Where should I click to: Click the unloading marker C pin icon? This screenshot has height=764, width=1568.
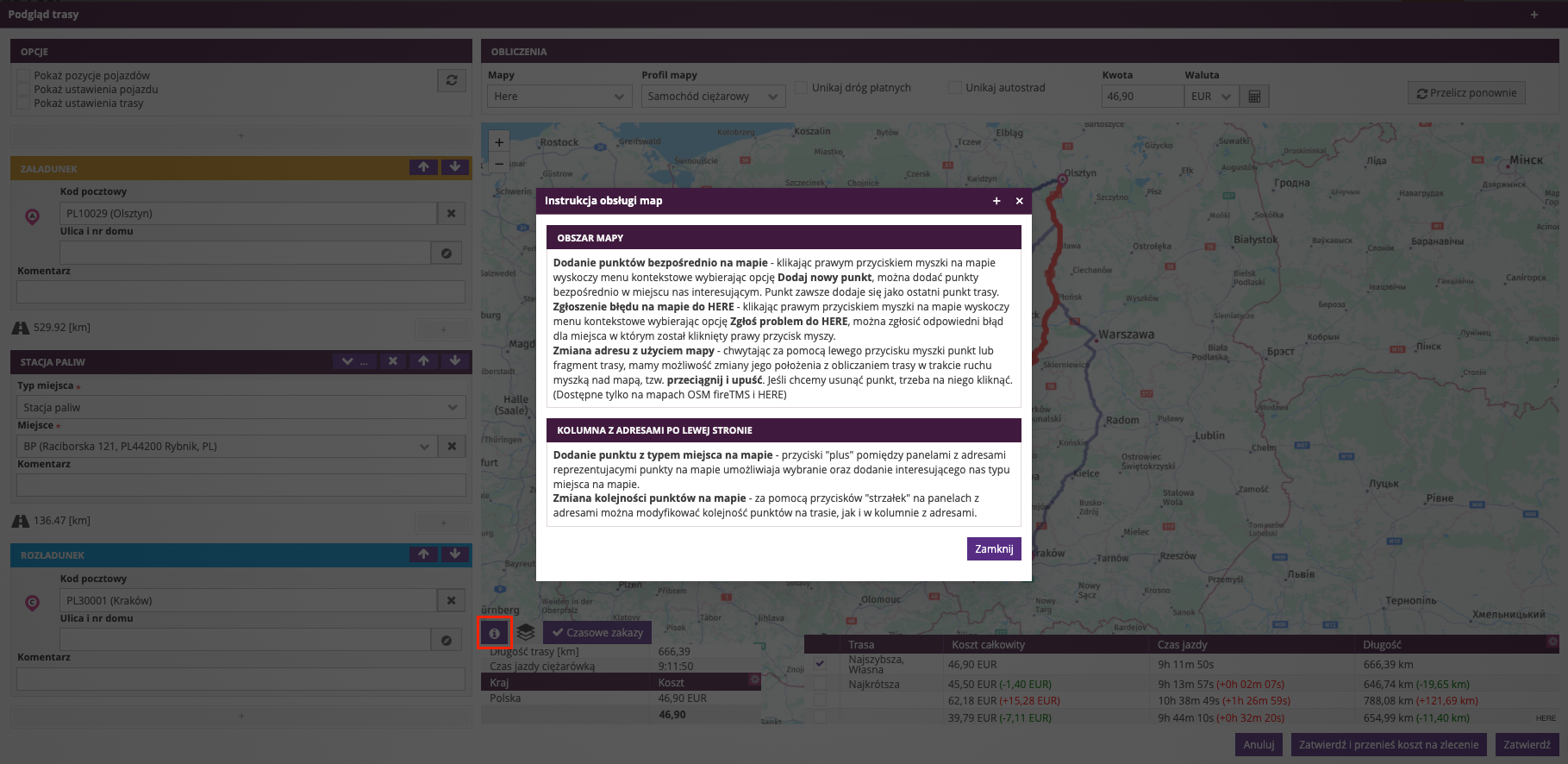point(32,604)
